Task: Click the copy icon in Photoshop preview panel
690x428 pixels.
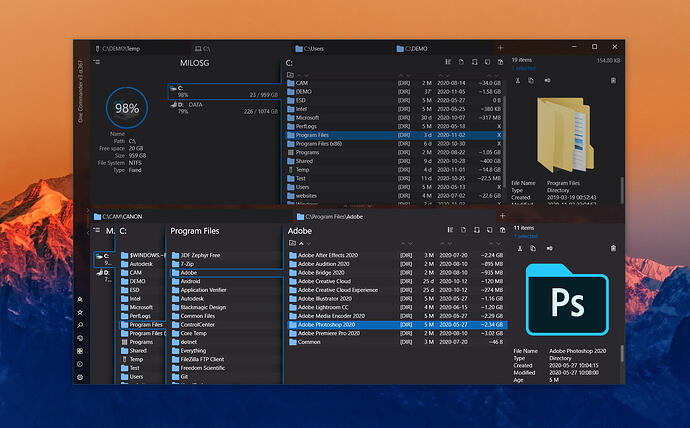Action: click(x=533, y=248)
